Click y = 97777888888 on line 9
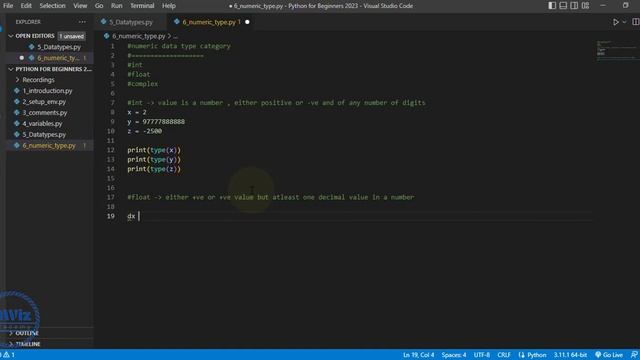This screenshot has width=640, height=360. [x=156, y=122]
